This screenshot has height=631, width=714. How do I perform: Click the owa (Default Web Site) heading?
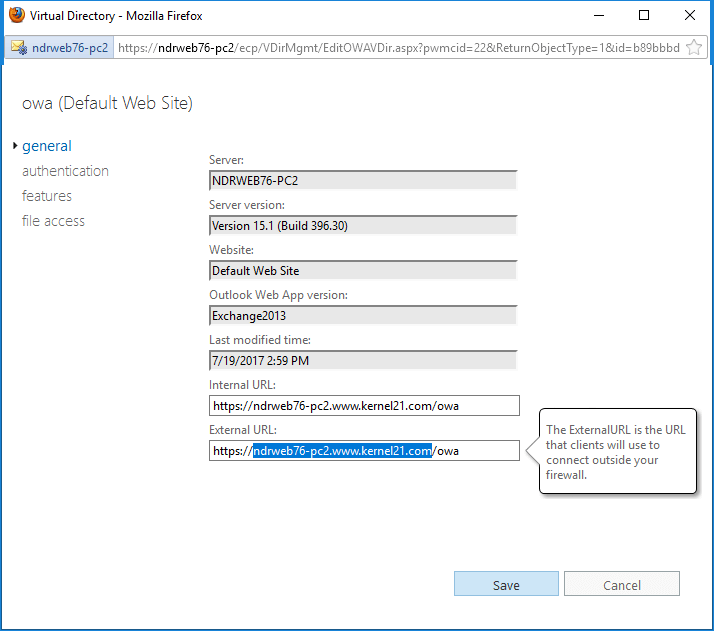pyautogui.click(x=107, y=103)
